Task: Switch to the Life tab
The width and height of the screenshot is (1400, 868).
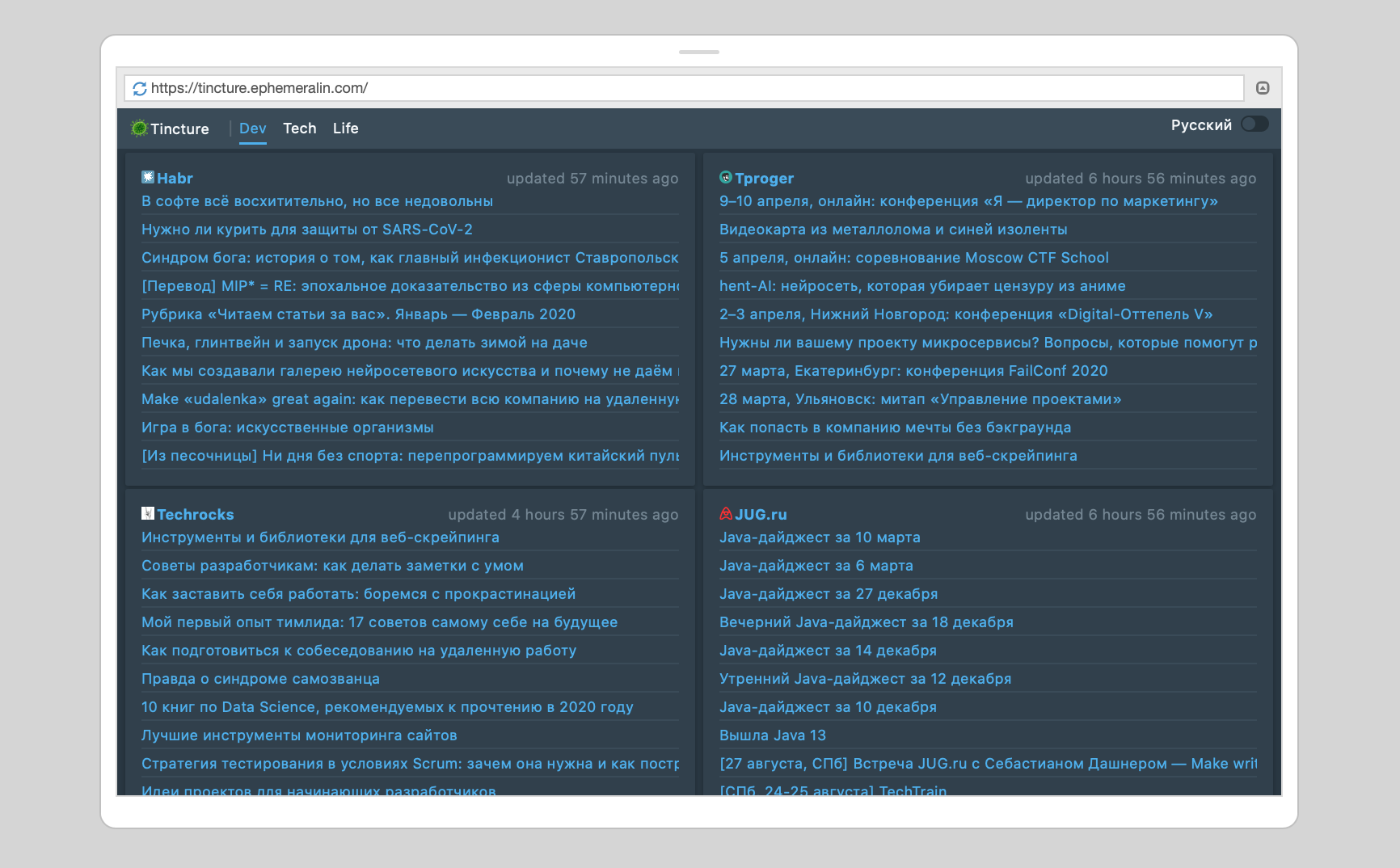Action: coord(346,129)
